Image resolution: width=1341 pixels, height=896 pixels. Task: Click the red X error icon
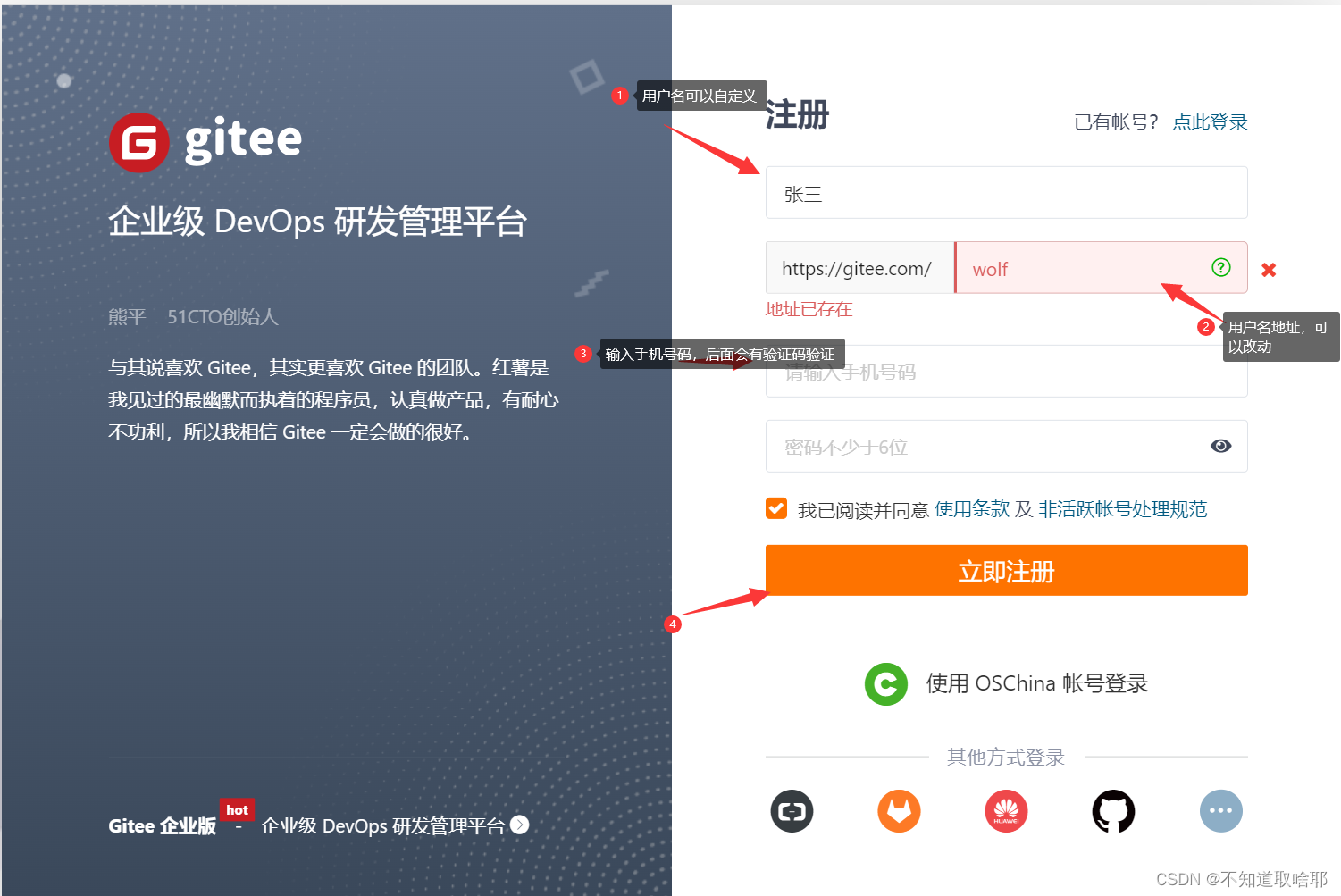(x=1269, y=270)
